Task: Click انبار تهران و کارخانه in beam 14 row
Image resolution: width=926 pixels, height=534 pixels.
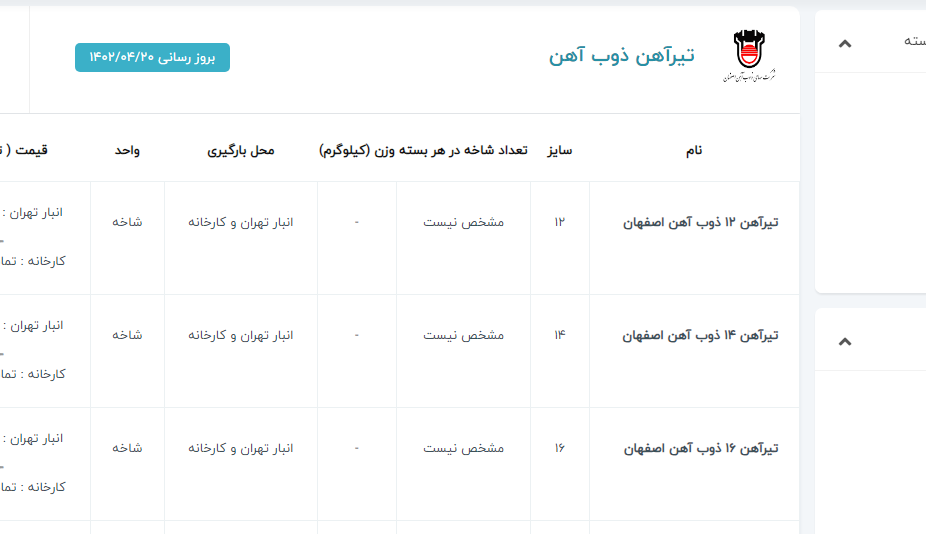Action: pyautogui.click(x=240, y=335)
